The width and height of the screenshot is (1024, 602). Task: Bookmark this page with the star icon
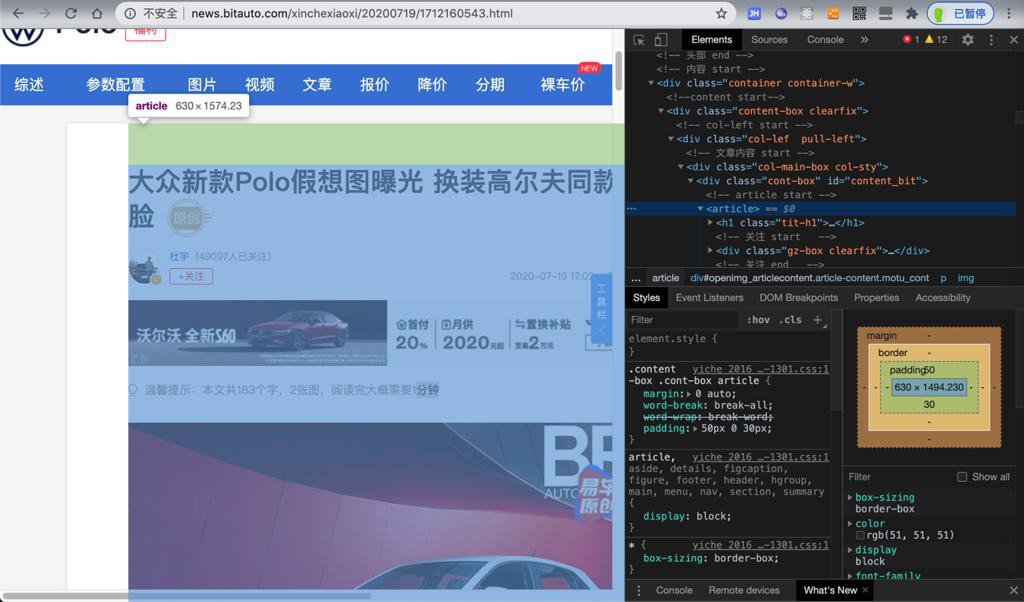[x=721, y=13]
